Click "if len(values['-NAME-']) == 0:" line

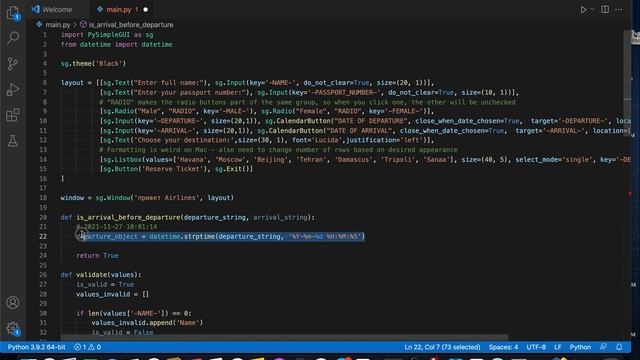[x=133, y=313]
